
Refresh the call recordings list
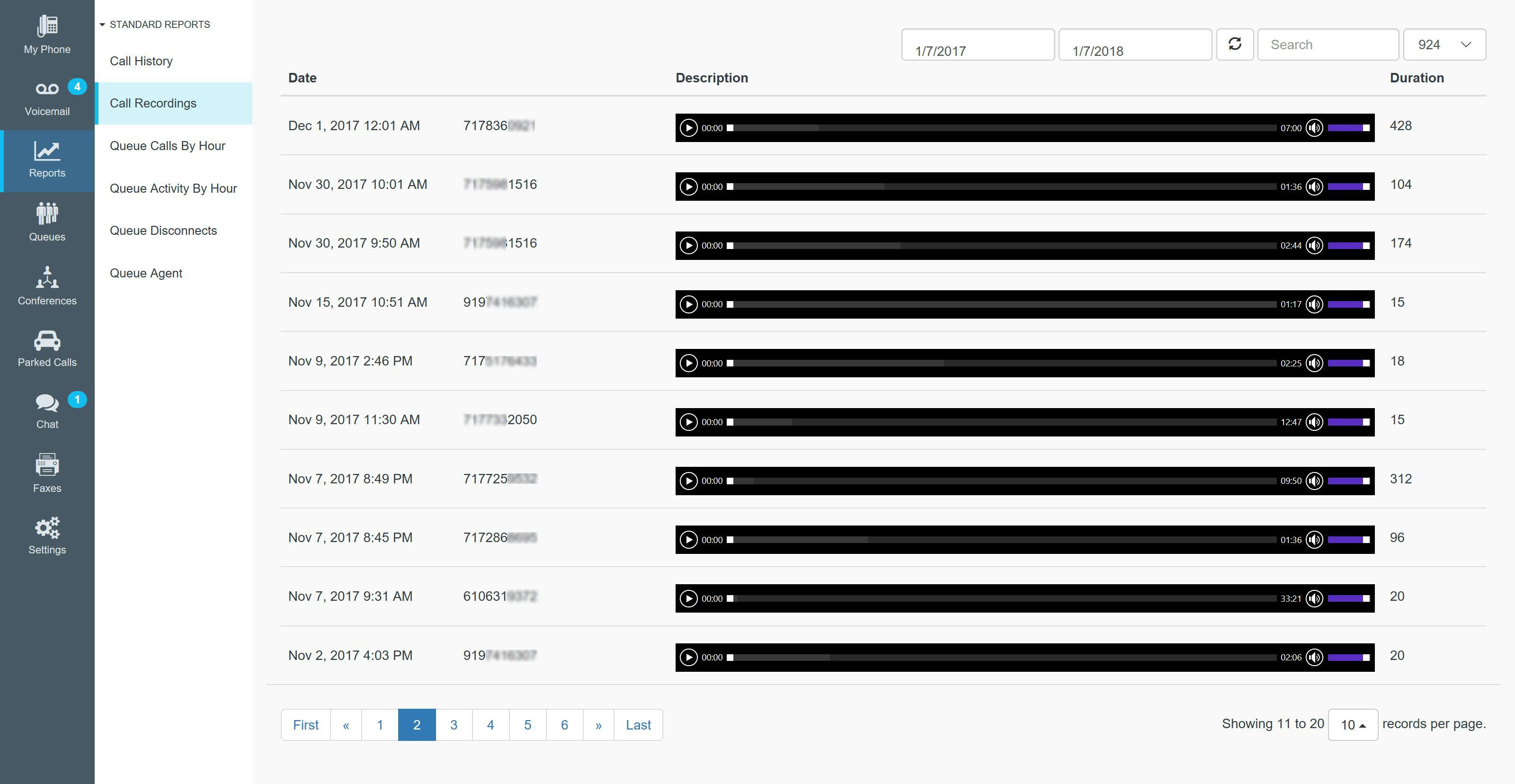tap(1235, 44)
